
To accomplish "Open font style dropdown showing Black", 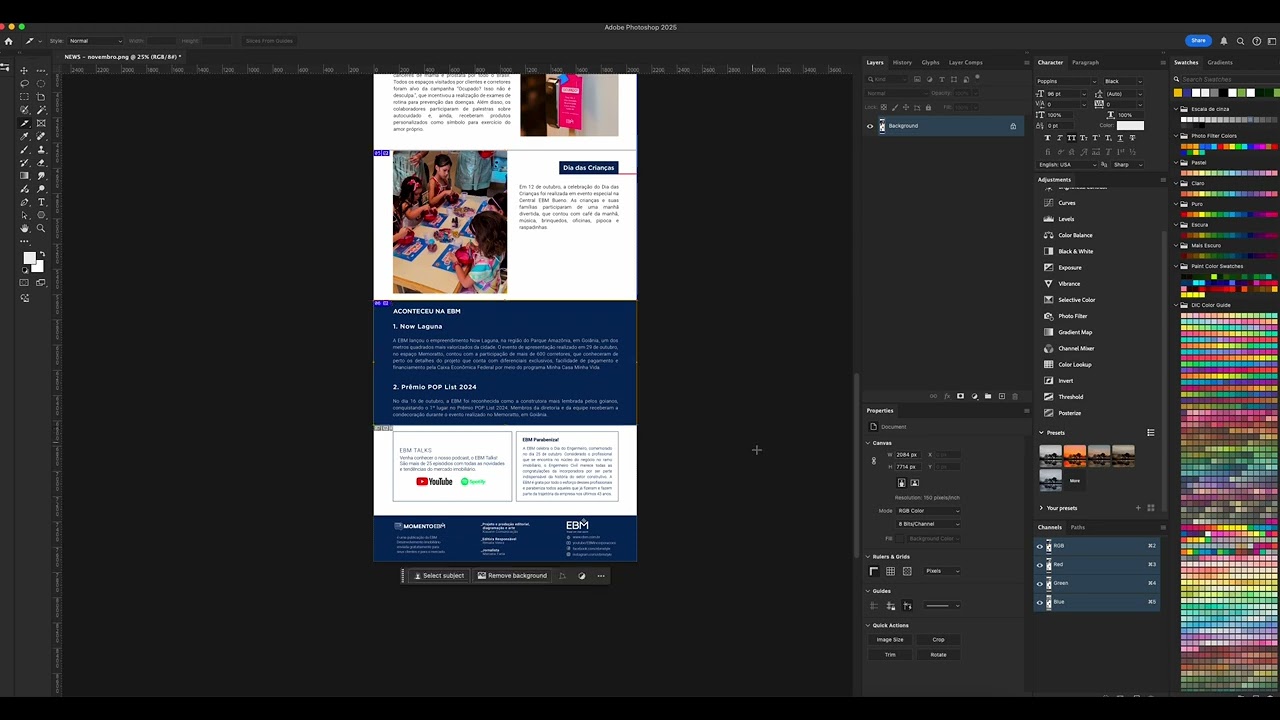I will tap(1123, 81).
